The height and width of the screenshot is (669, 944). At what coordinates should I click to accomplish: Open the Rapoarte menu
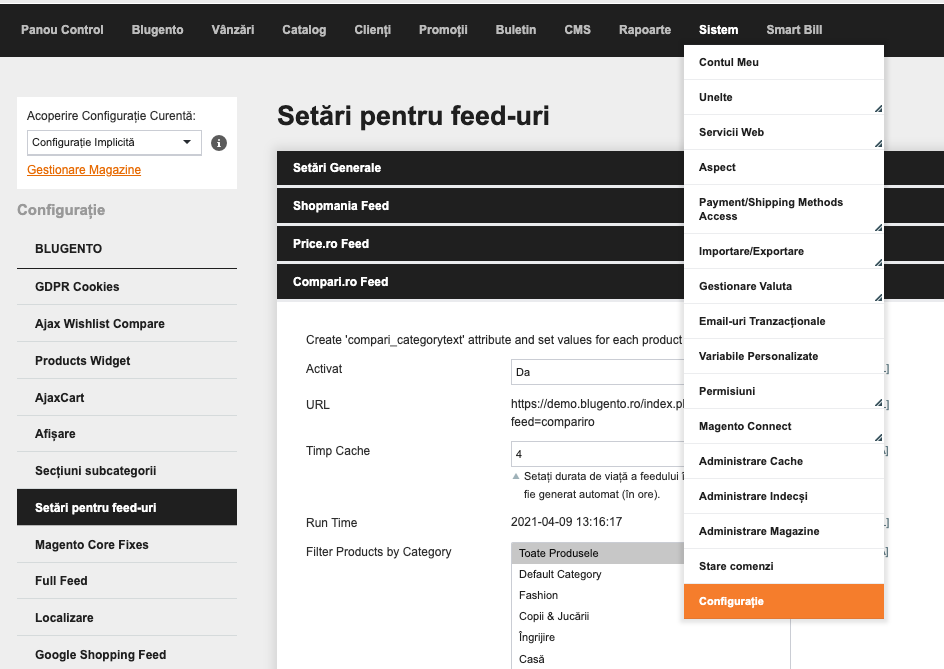tap(645, 30)
